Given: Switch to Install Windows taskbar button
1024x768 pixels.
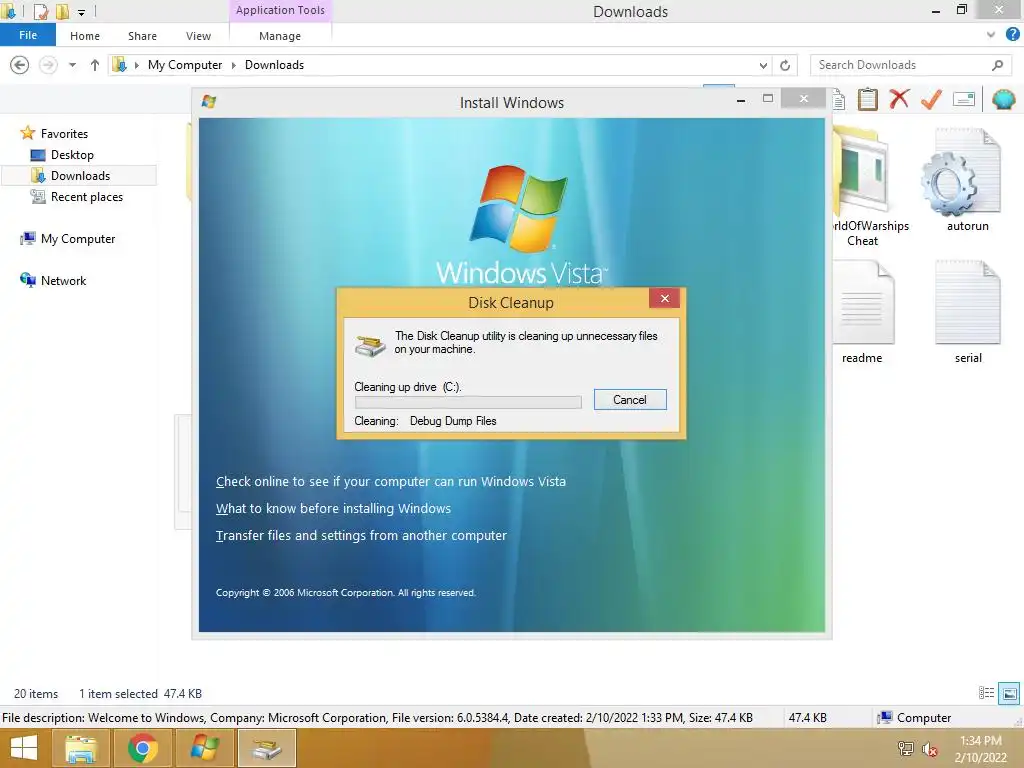Looking at the screenshot, I should click(204, 748).
